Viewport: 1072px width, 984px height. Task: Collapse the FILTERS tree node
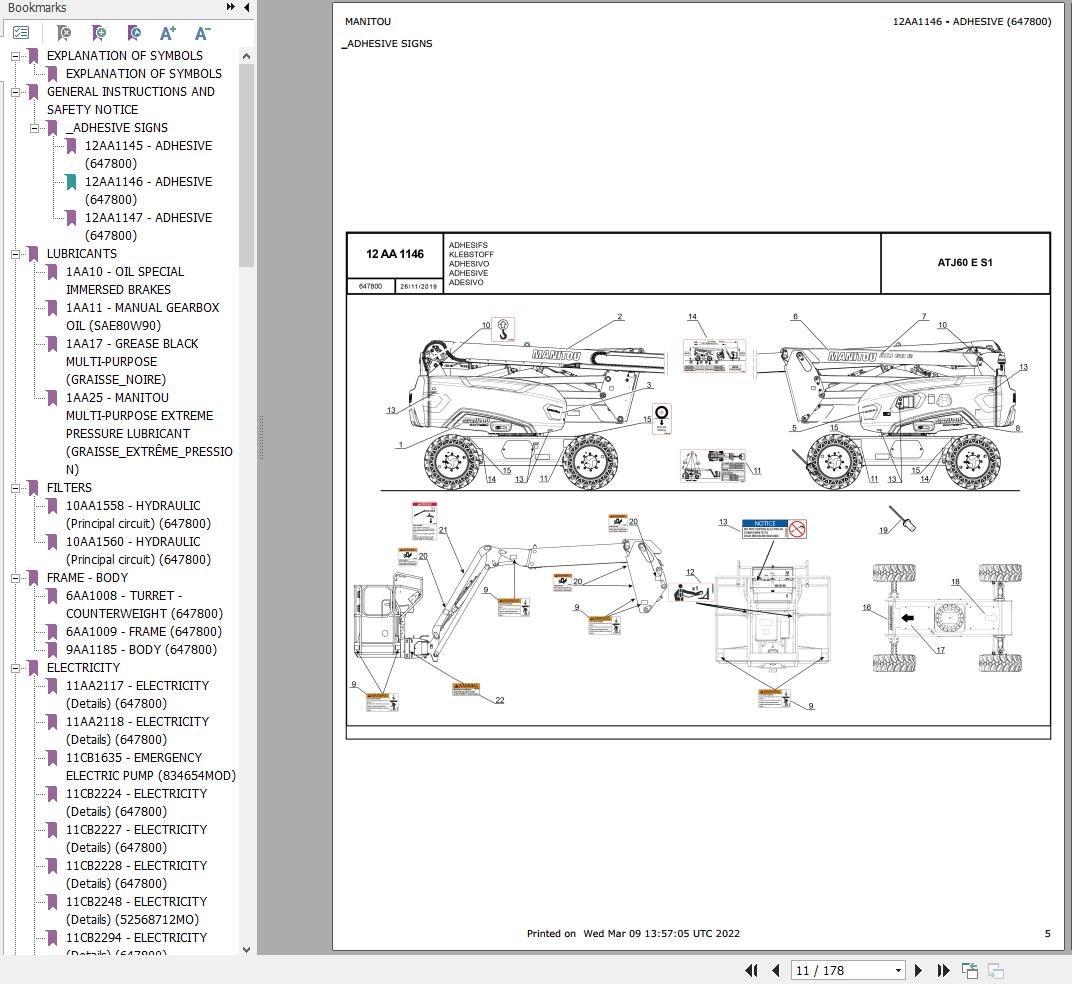(x=15, y=488)
